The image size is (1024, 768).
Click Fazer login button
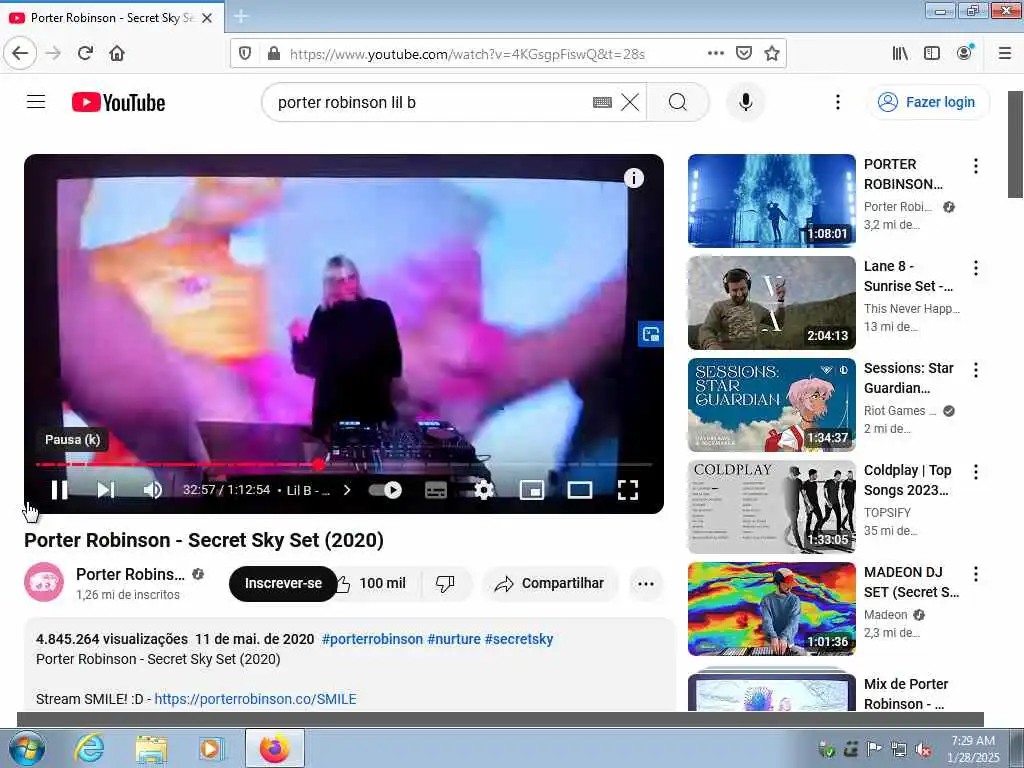927,102
